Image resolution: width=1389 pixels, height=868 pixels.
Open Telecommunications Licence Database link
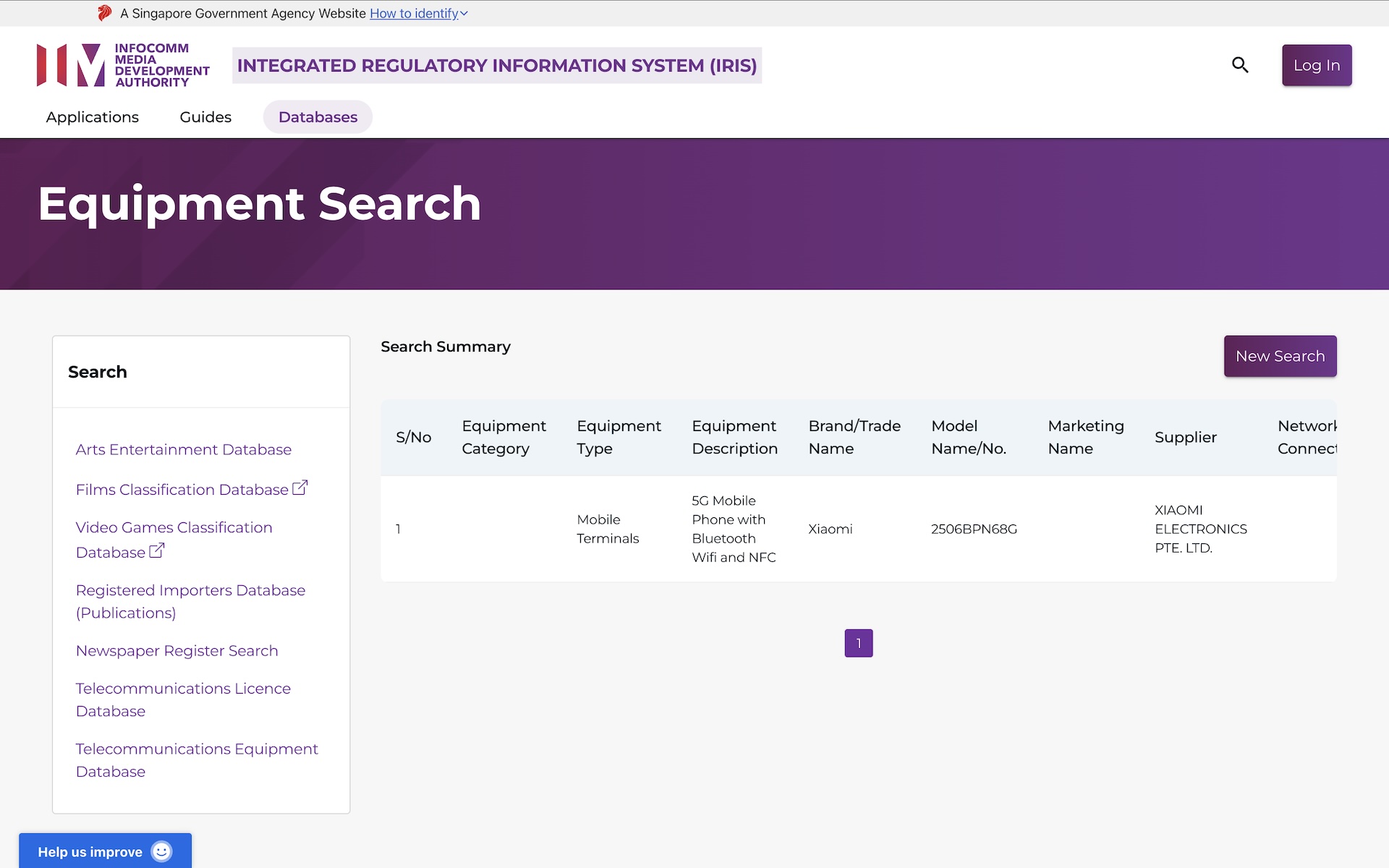(x=183, y=699)
